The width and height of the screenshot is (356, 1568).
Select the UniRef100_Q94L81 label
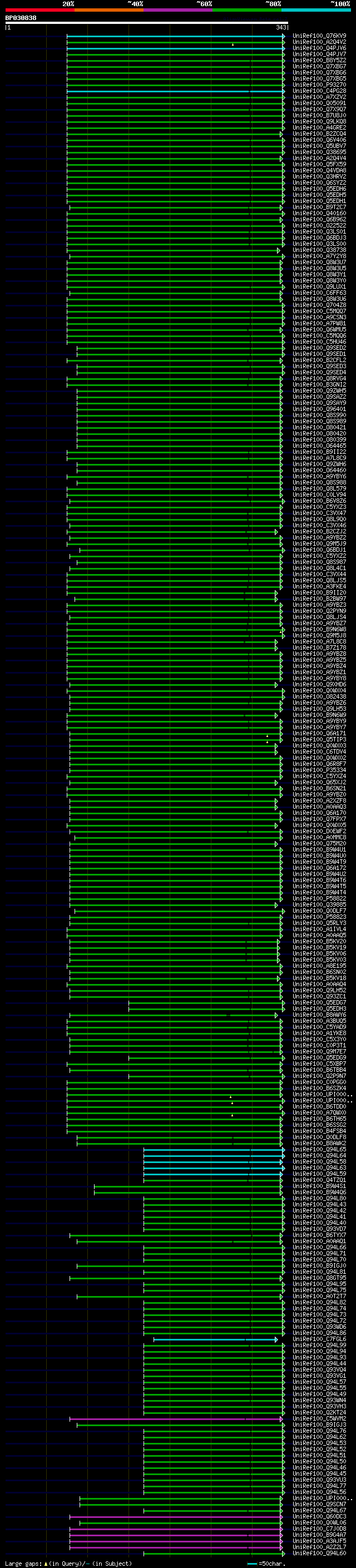(319, 1272)
